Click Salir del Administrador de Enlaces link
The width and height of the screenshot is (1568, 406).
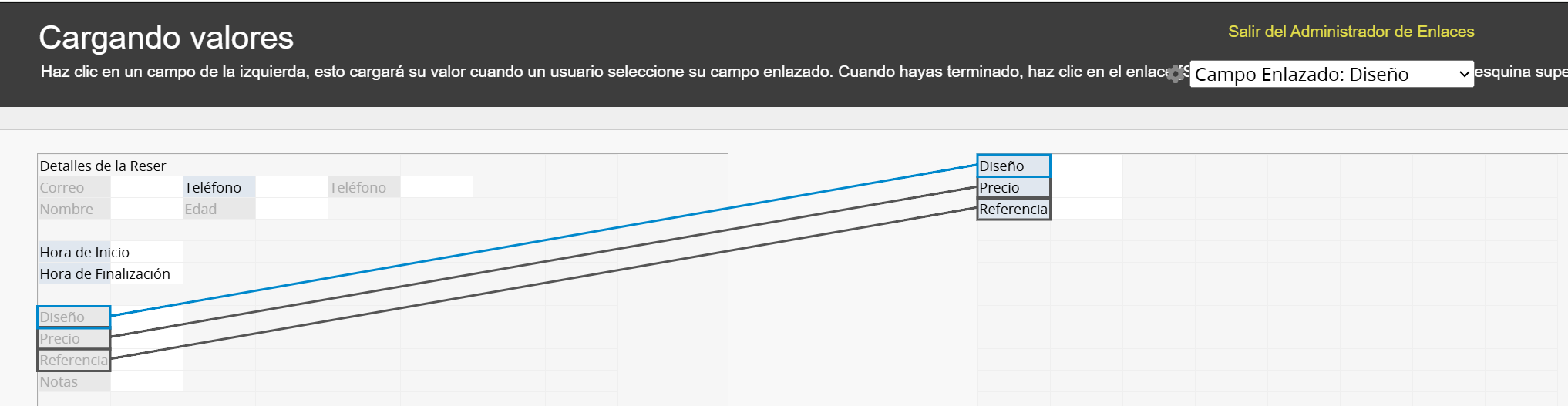1351,32
